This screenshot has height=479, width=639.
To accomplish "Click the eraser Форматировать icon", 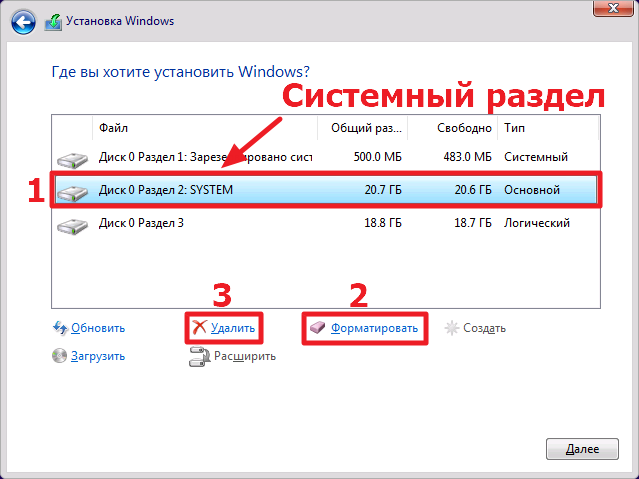I will (317, 327).
